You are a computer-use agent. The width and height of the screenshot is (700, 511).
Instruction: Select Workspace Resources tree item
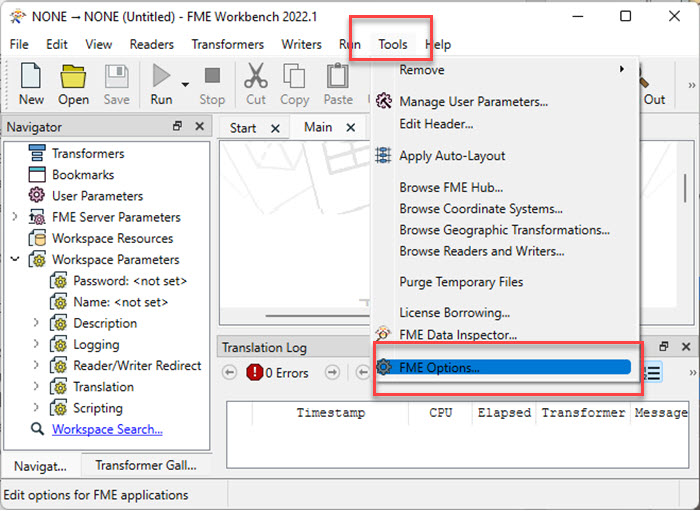pos(112,238)
